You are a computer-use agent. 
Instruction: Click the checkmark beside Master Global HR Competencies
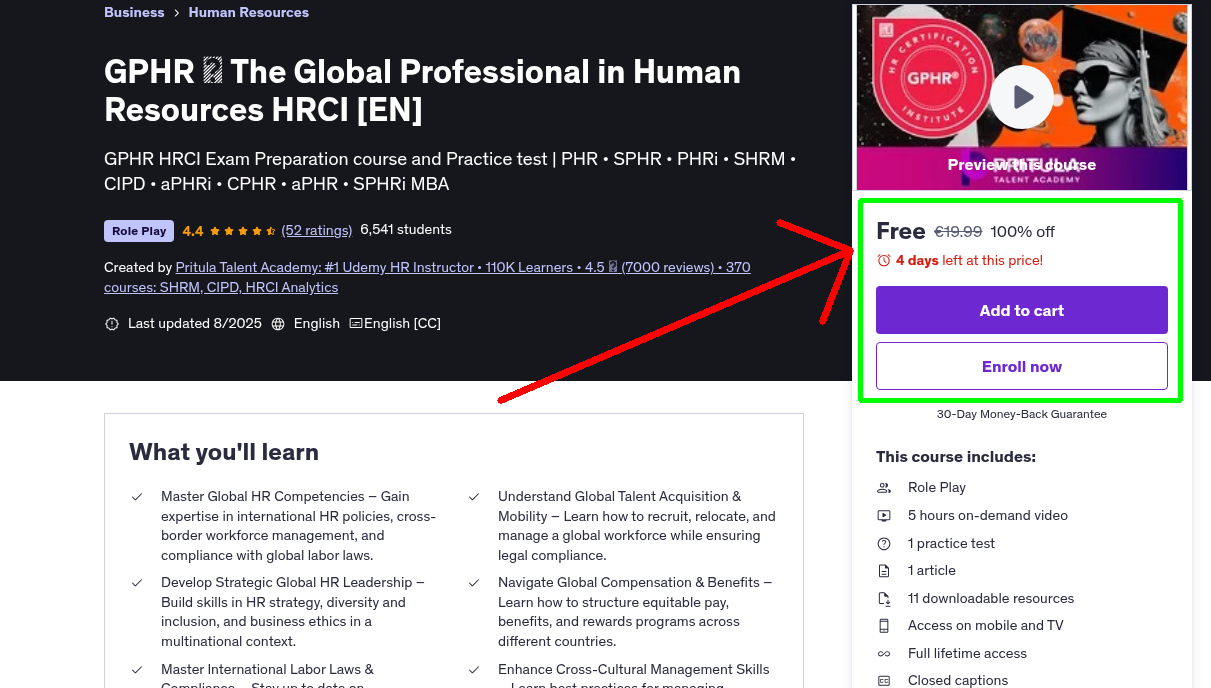pyautogui.click(x=137, y=497)
